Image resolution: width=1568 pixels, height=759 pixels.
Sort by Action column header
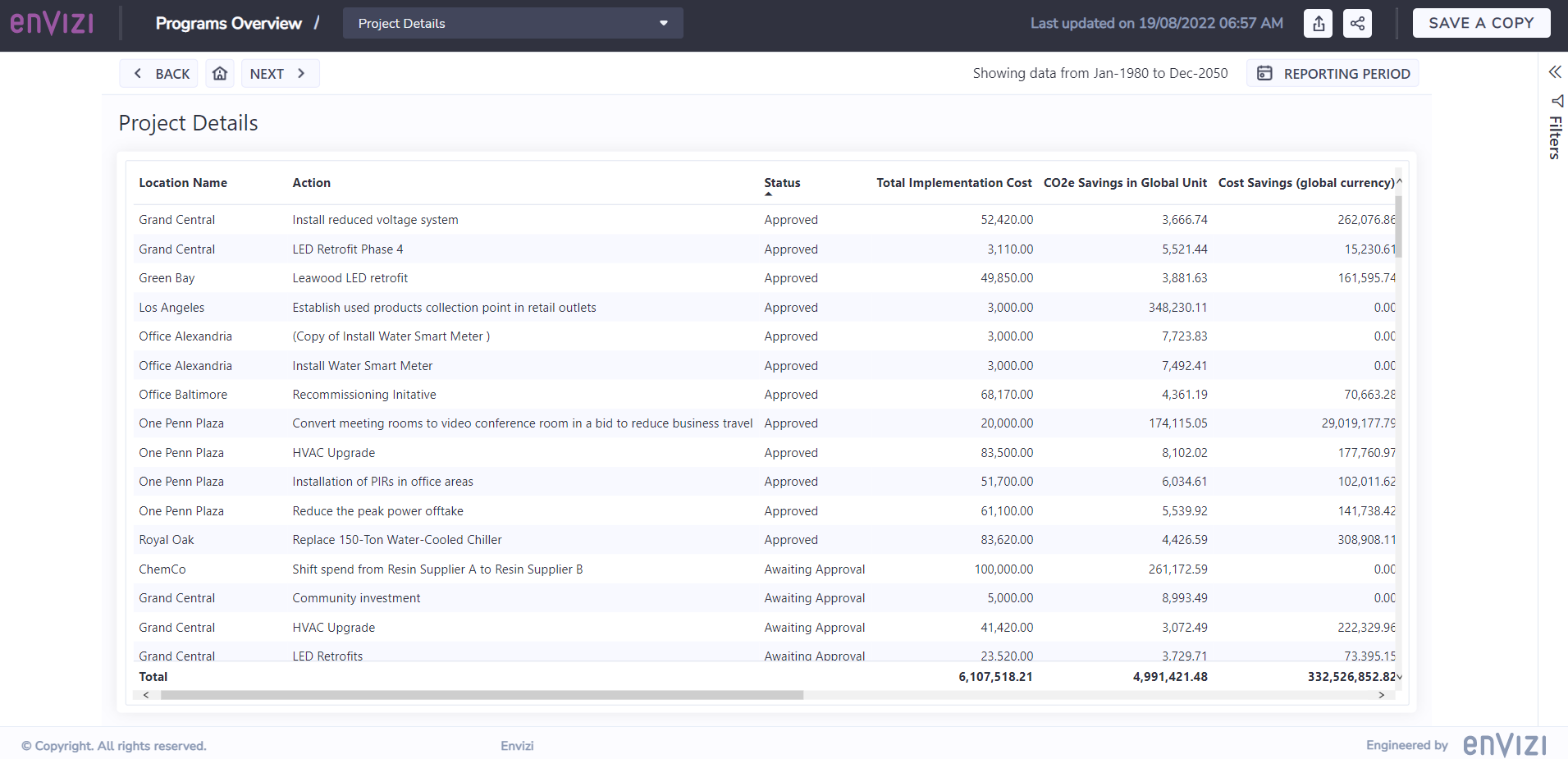(x=312, y=183)
